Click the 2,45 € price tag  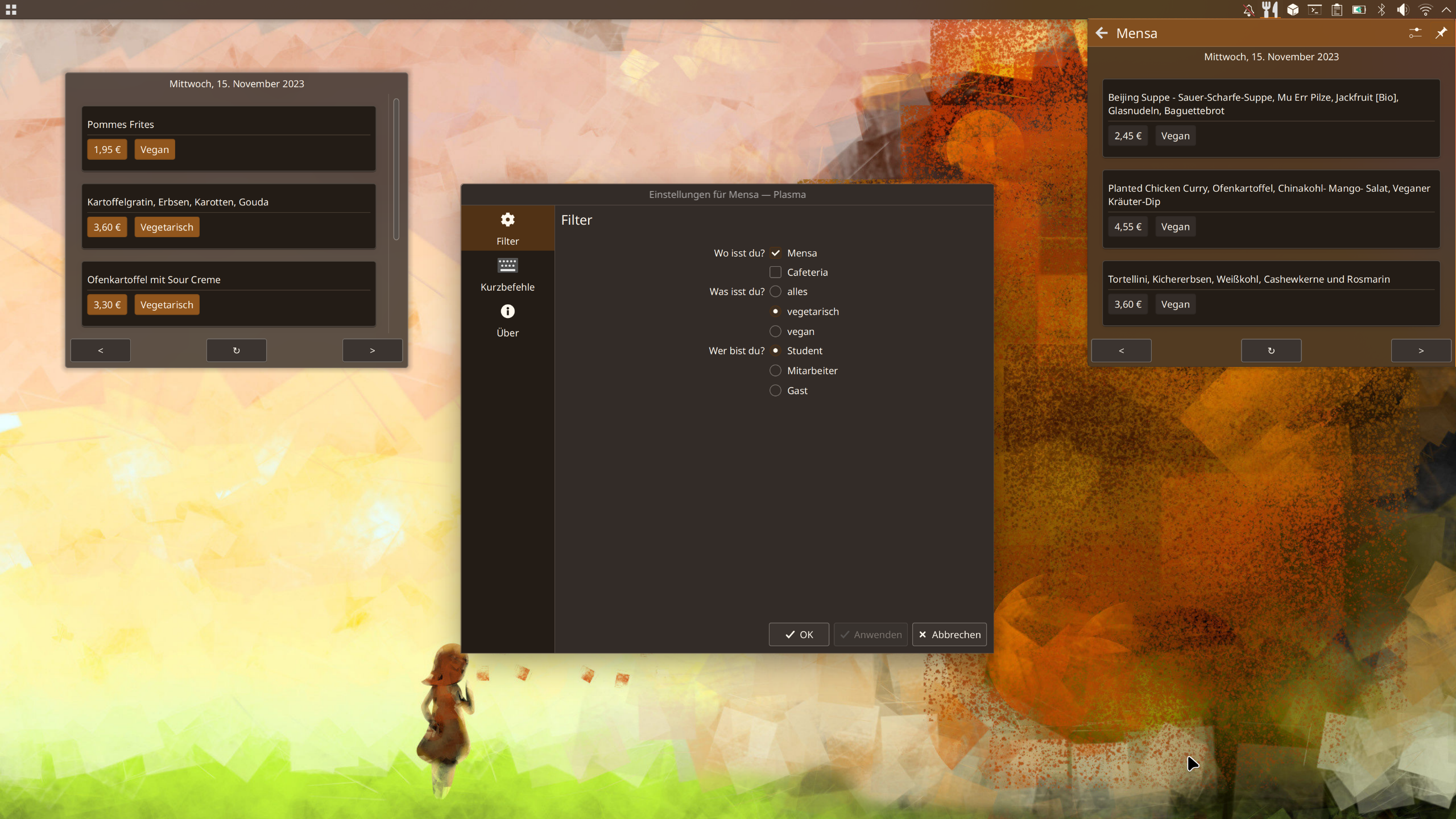[x=1127, y=136]
